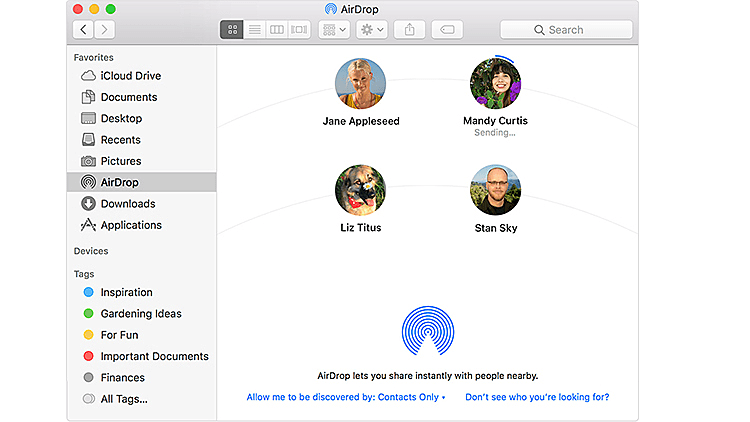The width and height of the screenshot is (750, 422).
Task: Click the Edit Tags toolbar button
Action: coord(446,30)
